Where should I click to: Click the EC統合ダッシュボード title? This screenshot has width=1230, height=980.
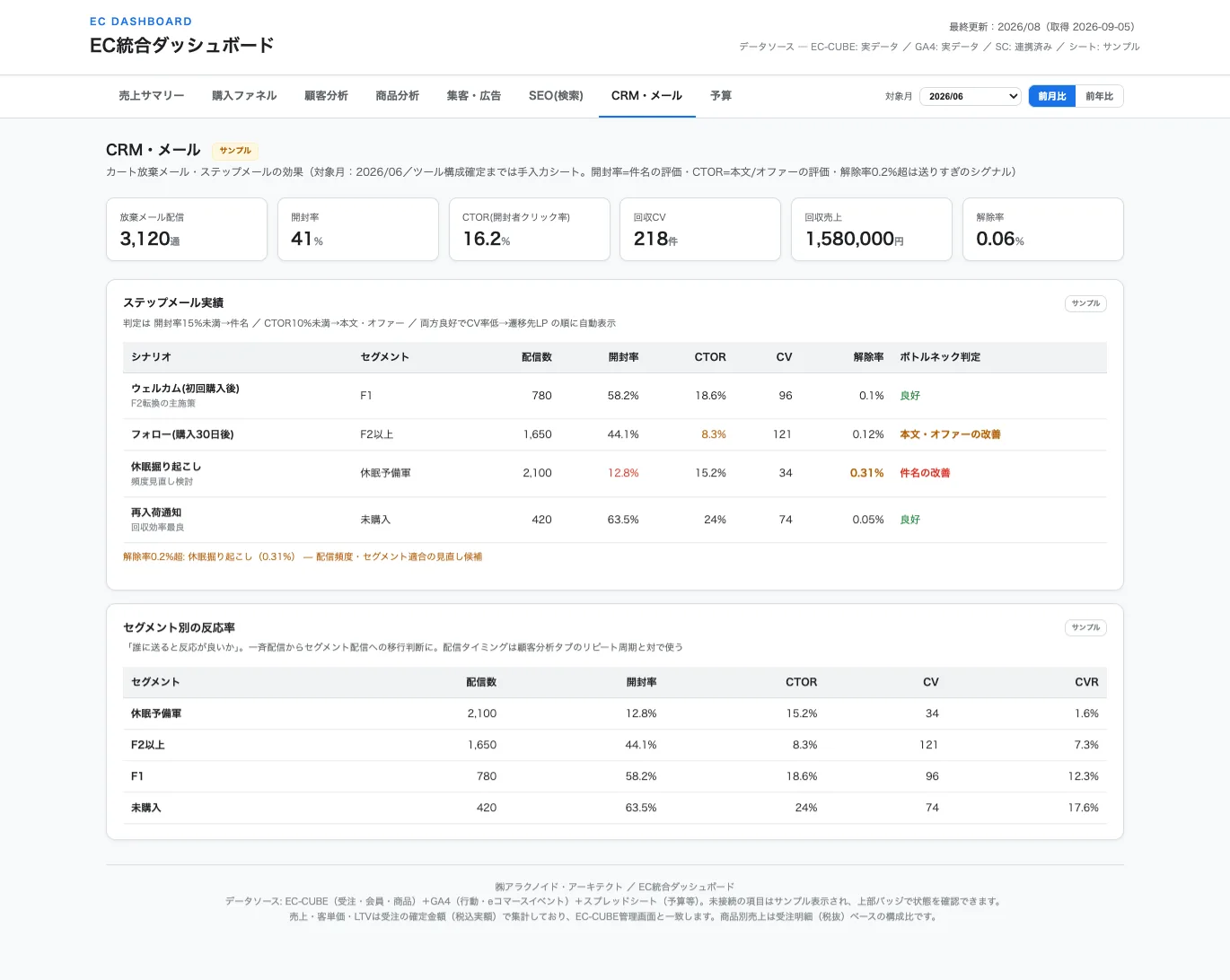tap(182, 45)
